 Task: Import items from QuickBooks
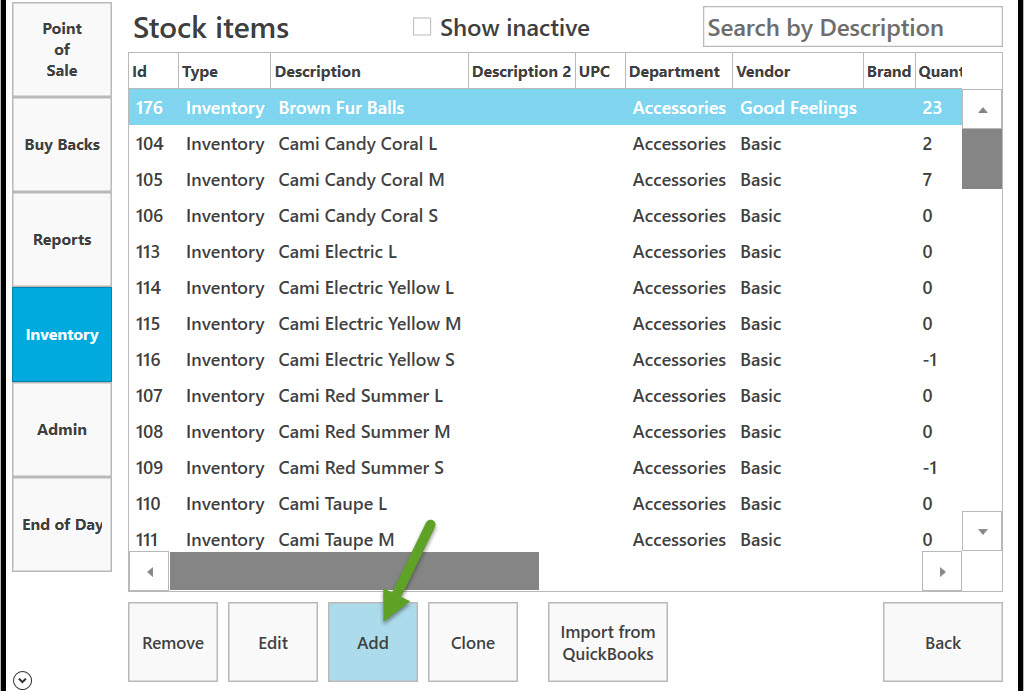tap(608, 642)
